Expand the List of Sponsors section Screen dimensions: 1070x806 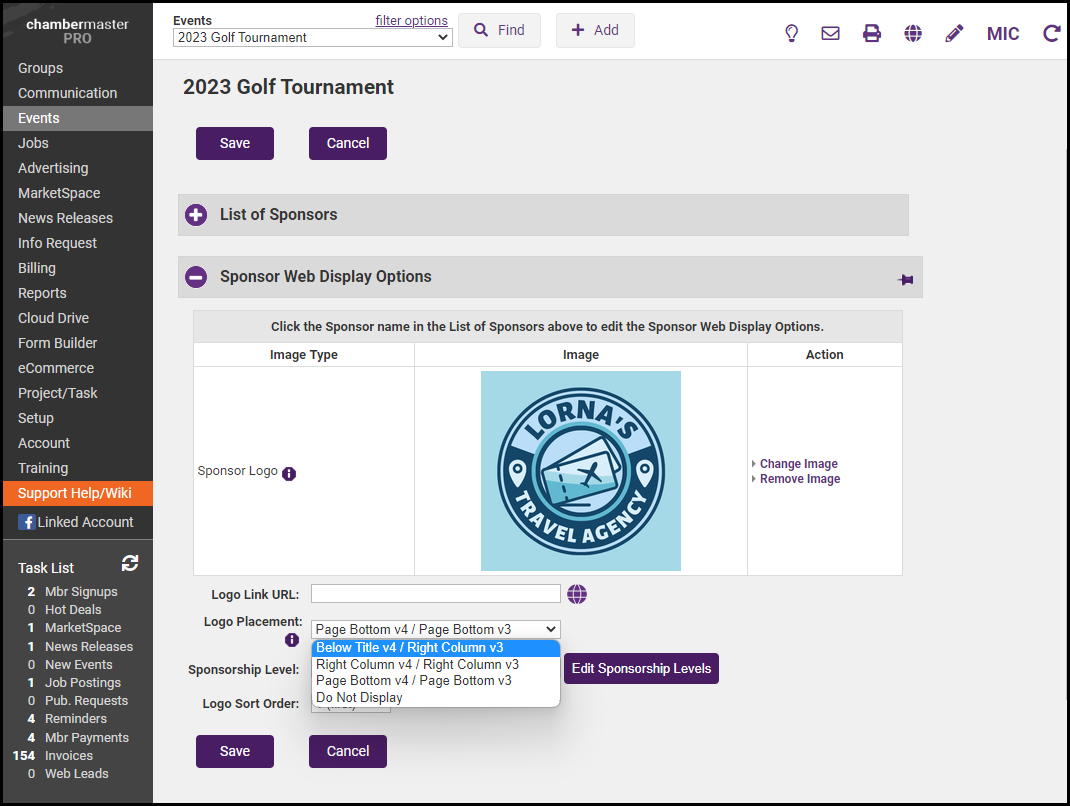coord(197,215)
